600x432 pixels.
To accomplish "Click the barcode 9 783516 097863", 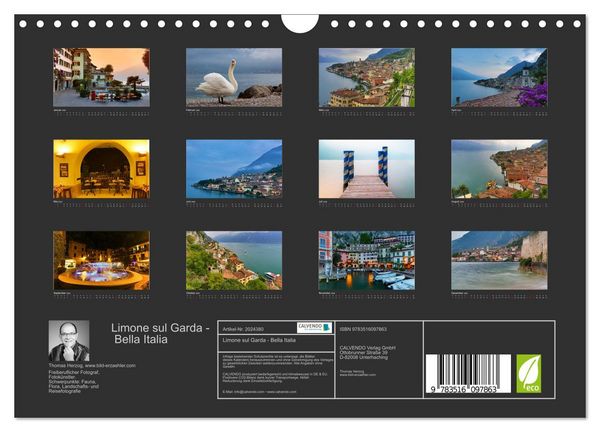I will (x=468, y=373).
